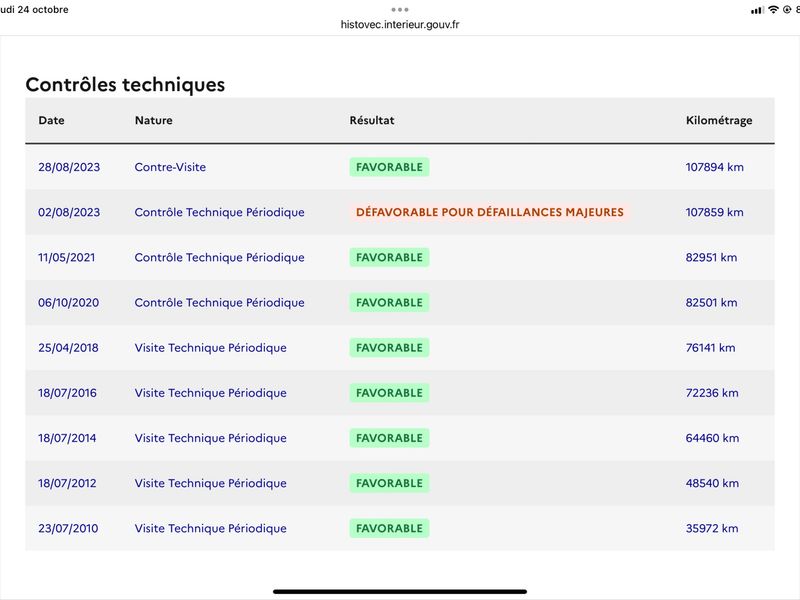The width and height of the screenshot is (800, 600).
Task: Tap the cellular signal bars icon
Action: (758, 10)
